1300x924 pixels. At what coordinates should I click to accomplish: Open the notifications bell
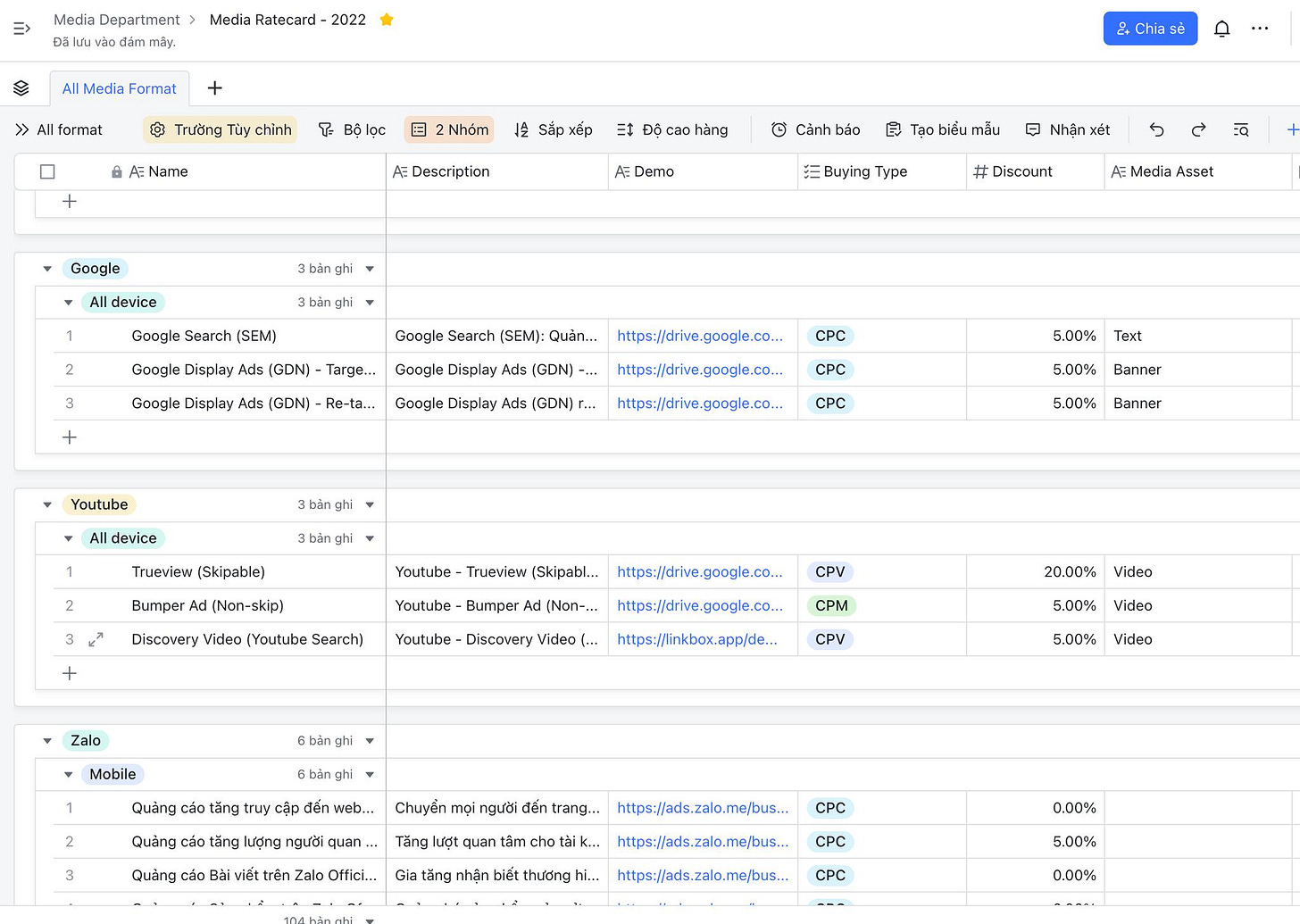click(1221, 29)
